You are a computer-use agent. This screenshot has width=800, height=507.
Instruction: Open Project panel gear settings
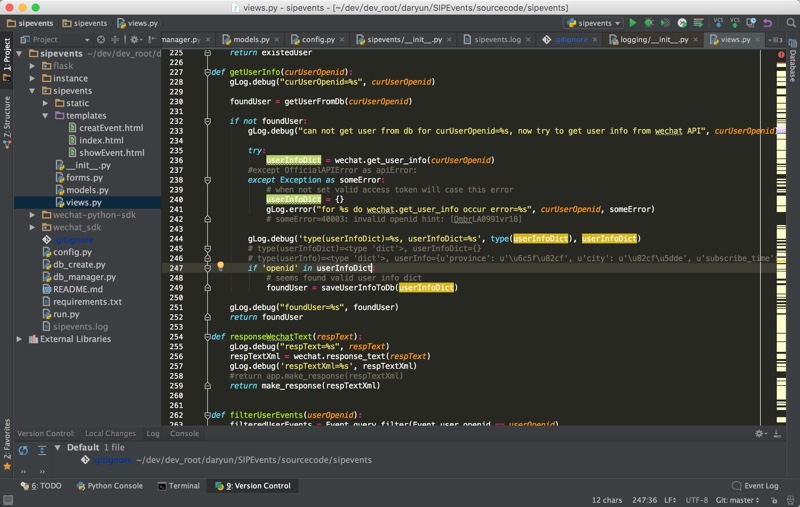click(133, 40)
